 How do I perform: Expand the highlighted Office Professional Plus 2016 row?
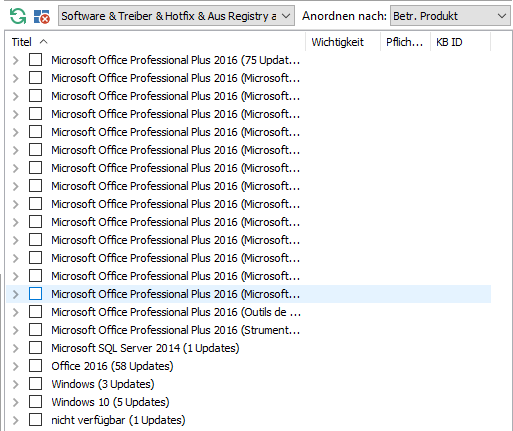(16, 294)
